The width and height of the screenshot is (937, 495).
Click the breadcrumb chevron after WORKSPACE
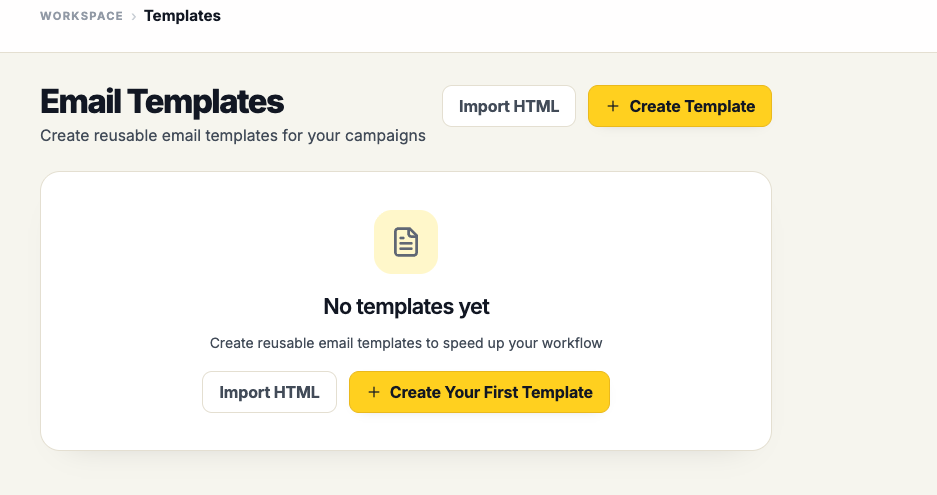(134, 17)
